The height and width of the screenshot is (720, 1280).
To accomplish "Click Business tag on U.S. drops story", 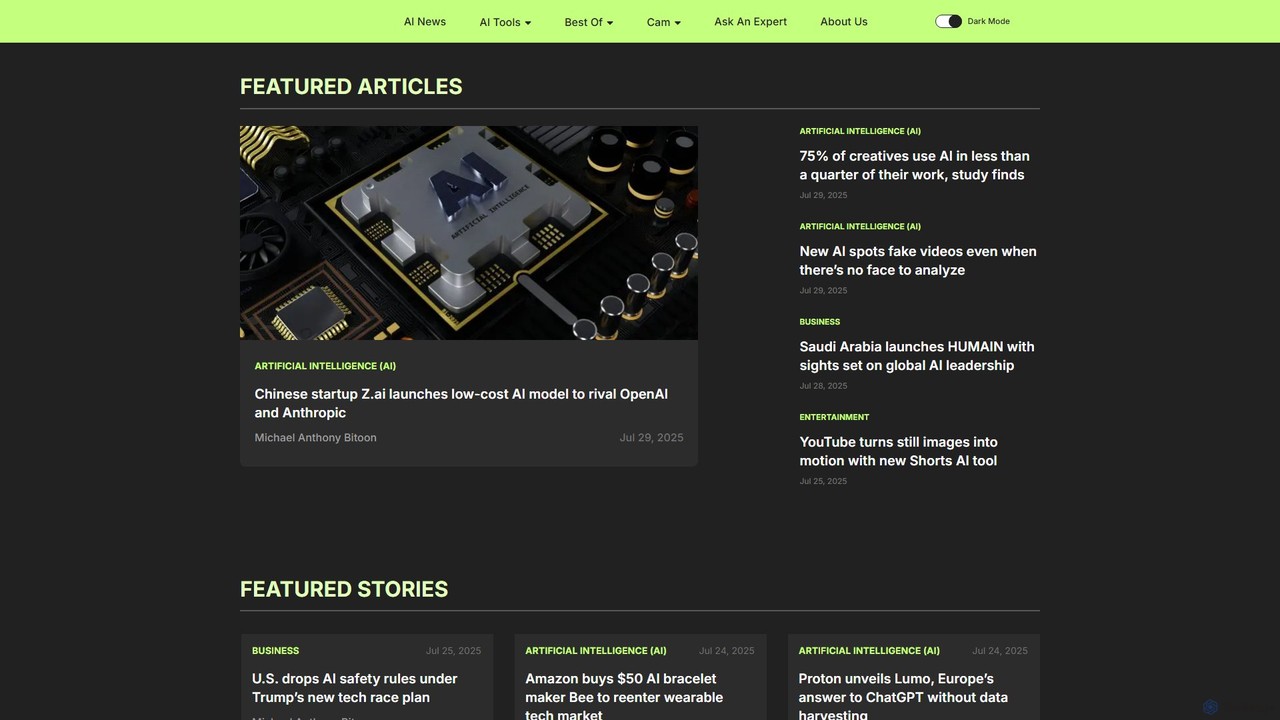I will pos(275,651).
